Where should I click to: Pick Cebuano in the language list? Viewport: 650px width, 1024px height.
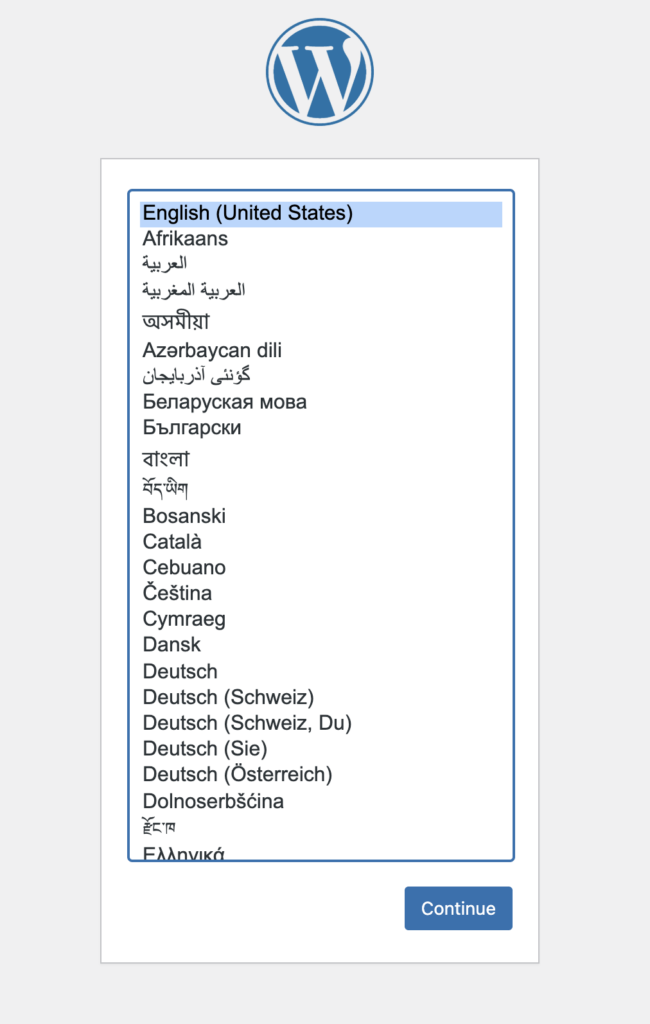[x=184, y=568]
